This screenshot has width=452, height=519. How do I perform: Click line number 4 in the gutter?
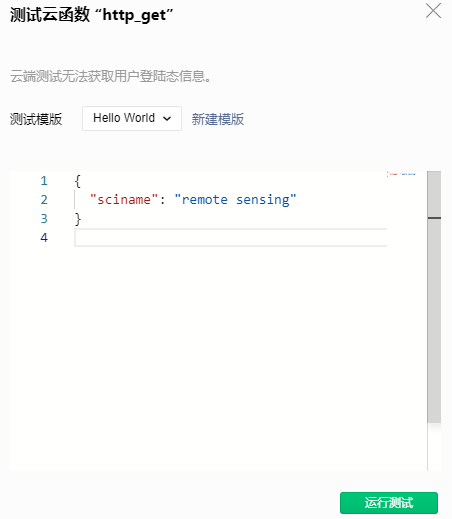tap(44, 238)
